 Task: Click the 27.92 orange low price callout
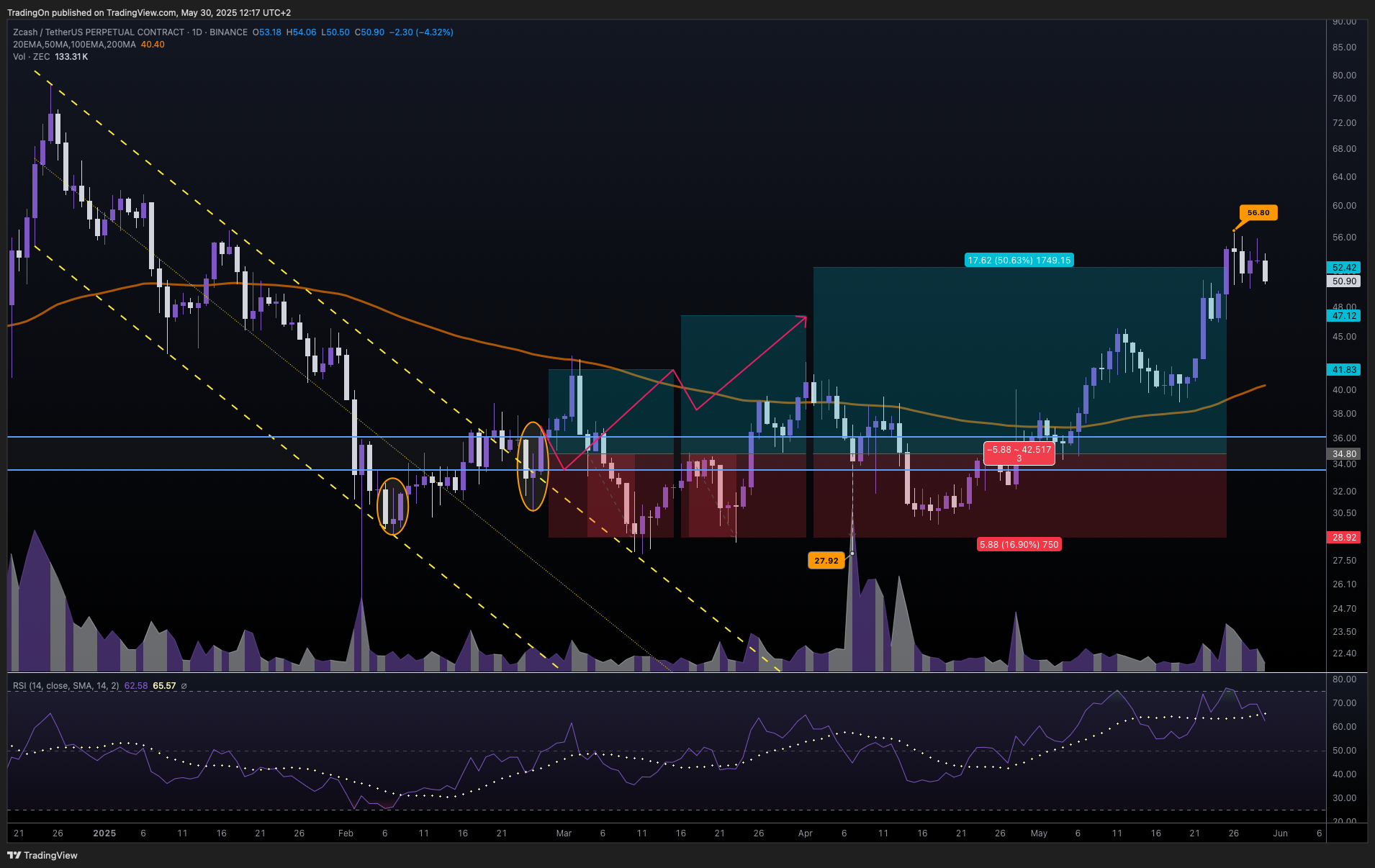click(x=826, y=561)
